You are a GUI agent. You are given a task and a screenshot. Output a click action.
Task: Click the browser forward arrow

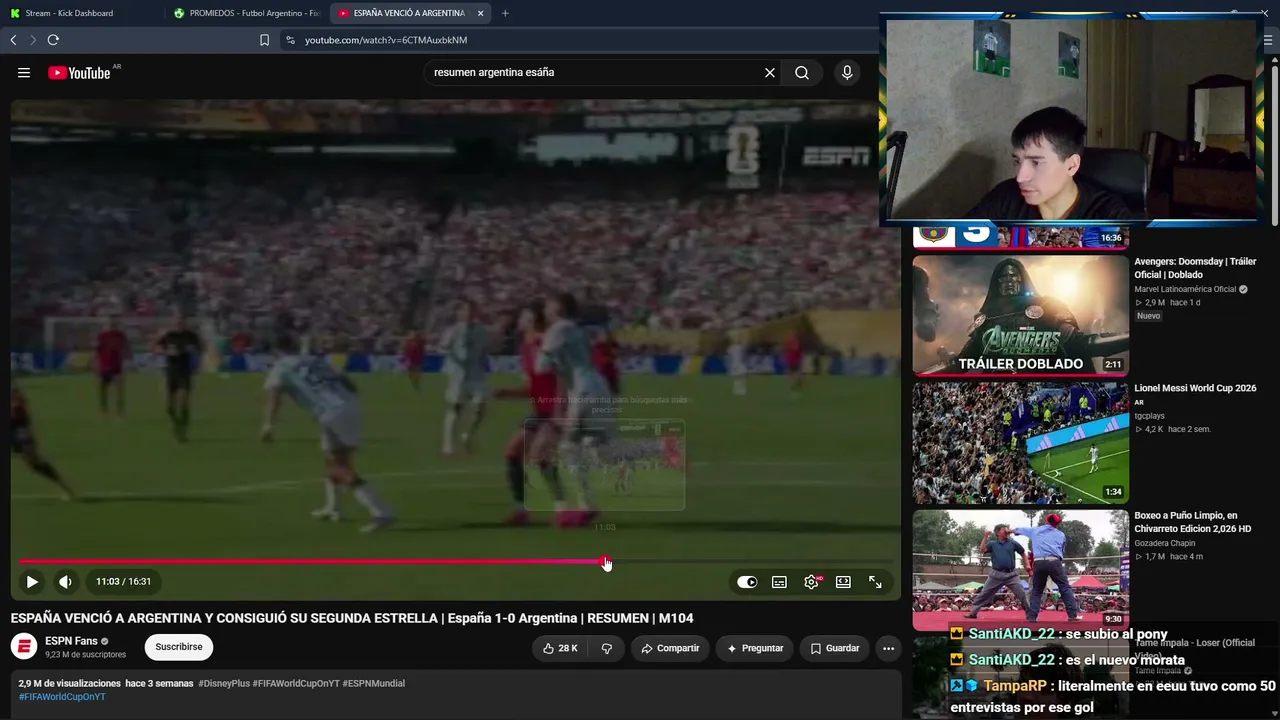[x=32, y=40]
